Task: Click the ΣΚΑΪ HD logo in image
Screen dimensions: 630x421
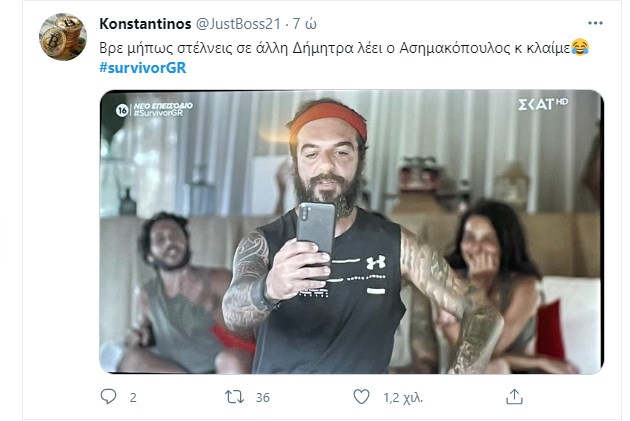Action: (543, 104)
